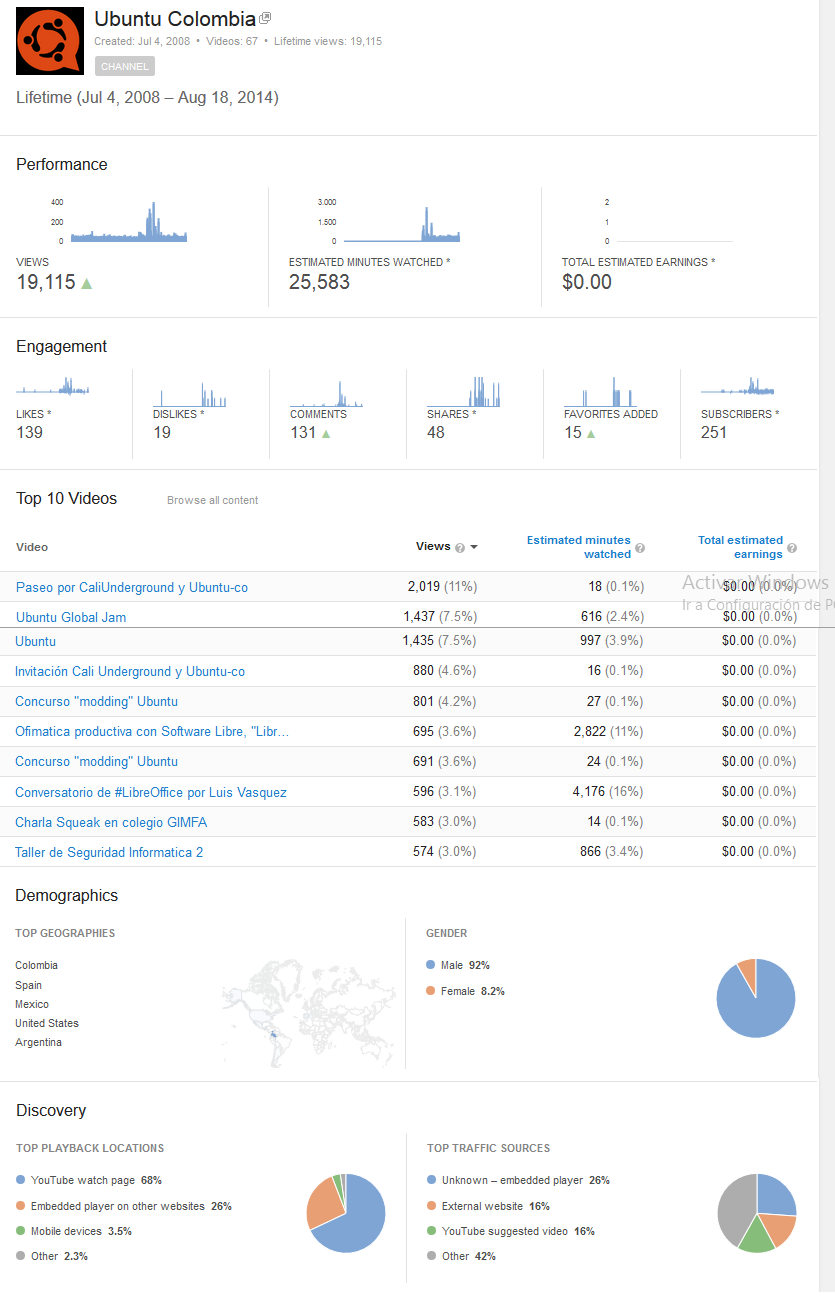Click the SHARES count 48
Viewport: 835px width, 1297px height.
point(436,432)
